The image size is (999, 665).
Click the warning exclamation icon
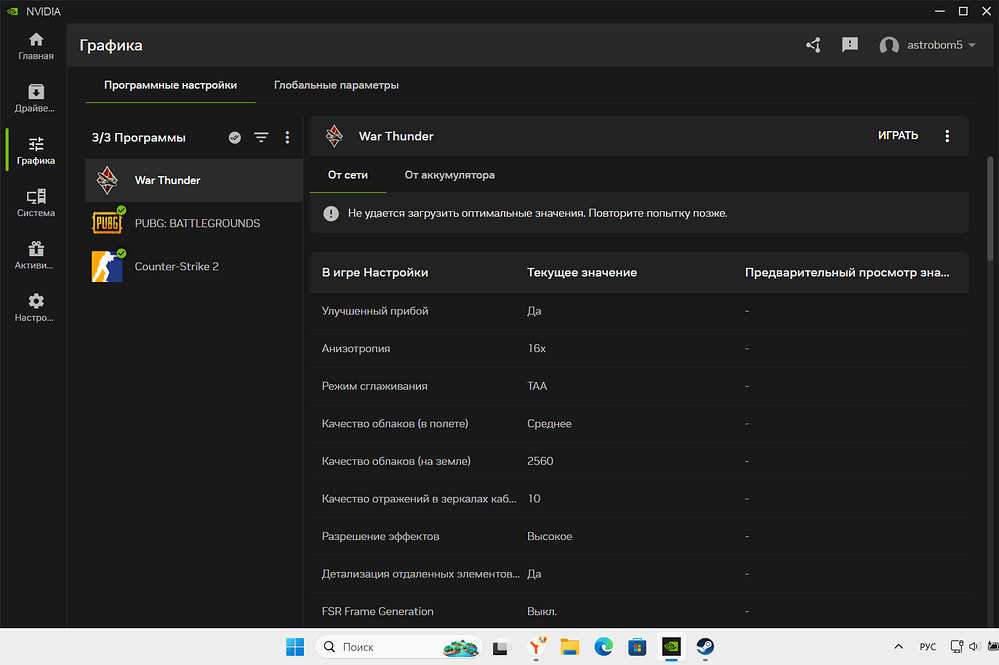(331, 213)
